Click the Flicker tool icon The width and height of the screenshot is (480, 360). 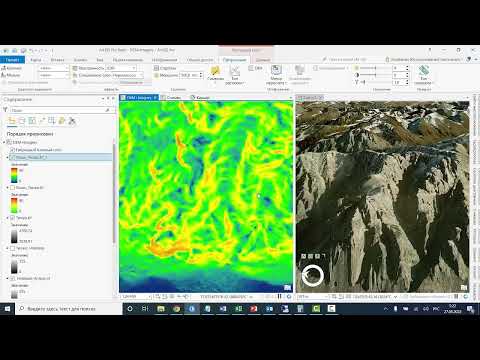point(156,75)
